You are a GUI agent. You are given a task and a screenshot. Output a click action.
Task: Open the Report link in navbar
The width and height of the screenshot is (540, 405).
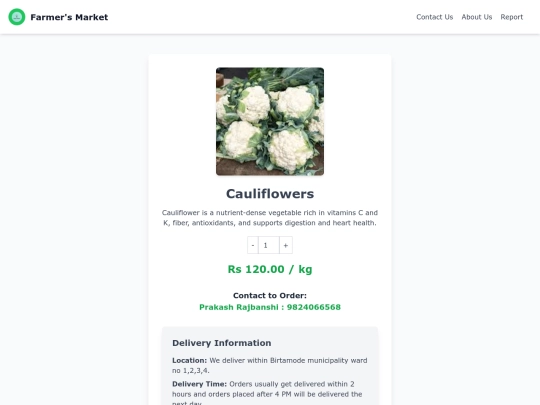click(511, 17)
